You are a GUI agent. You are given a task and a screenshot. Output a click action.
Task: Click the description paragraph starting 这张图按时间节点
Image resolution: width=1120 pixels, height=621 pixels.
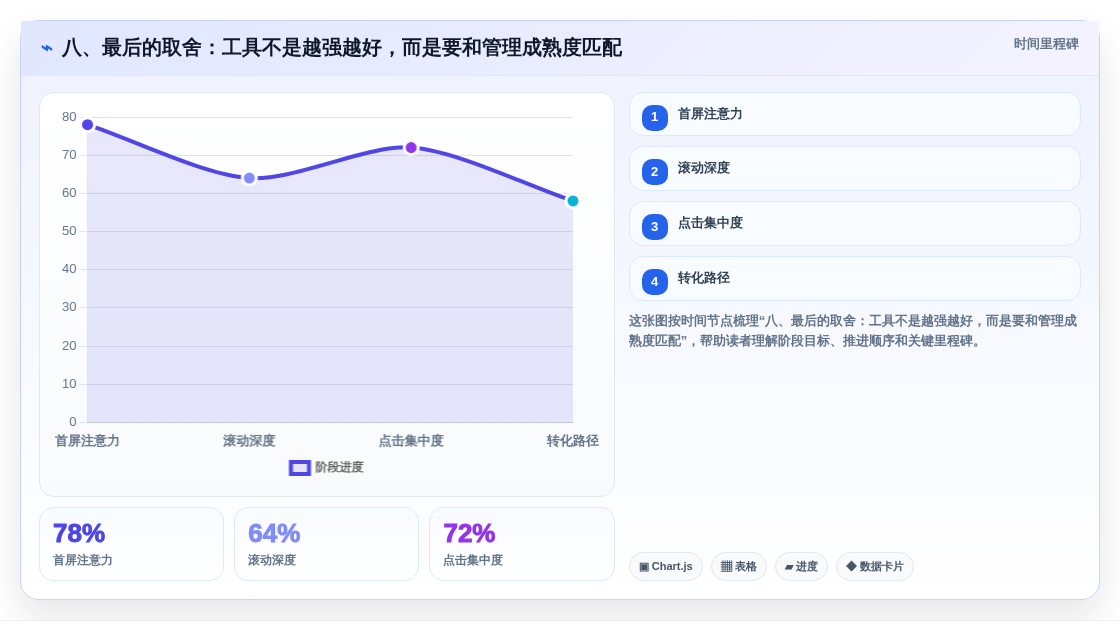[853, 331]
